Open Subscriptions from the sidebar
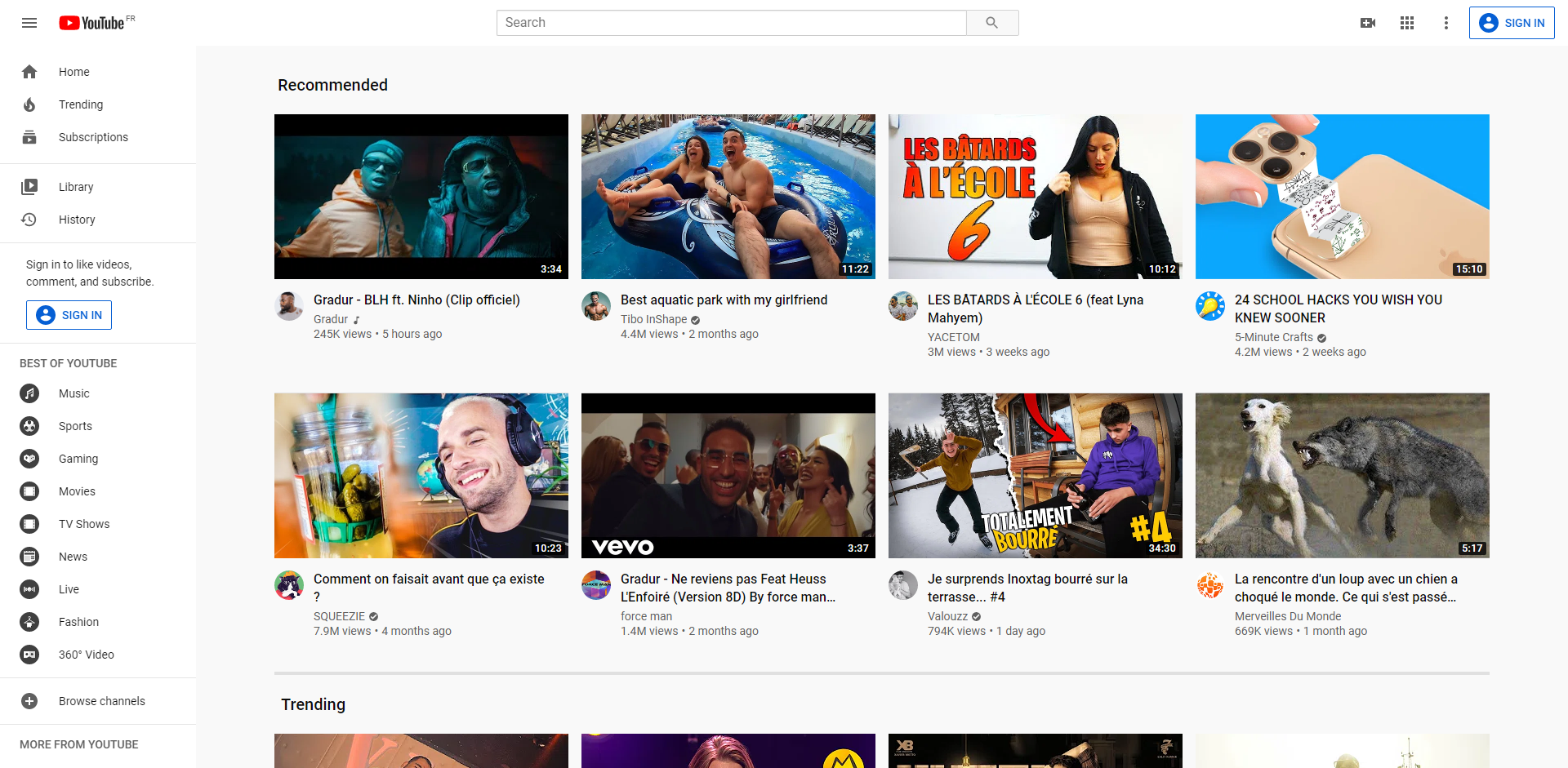 (93, 137)
